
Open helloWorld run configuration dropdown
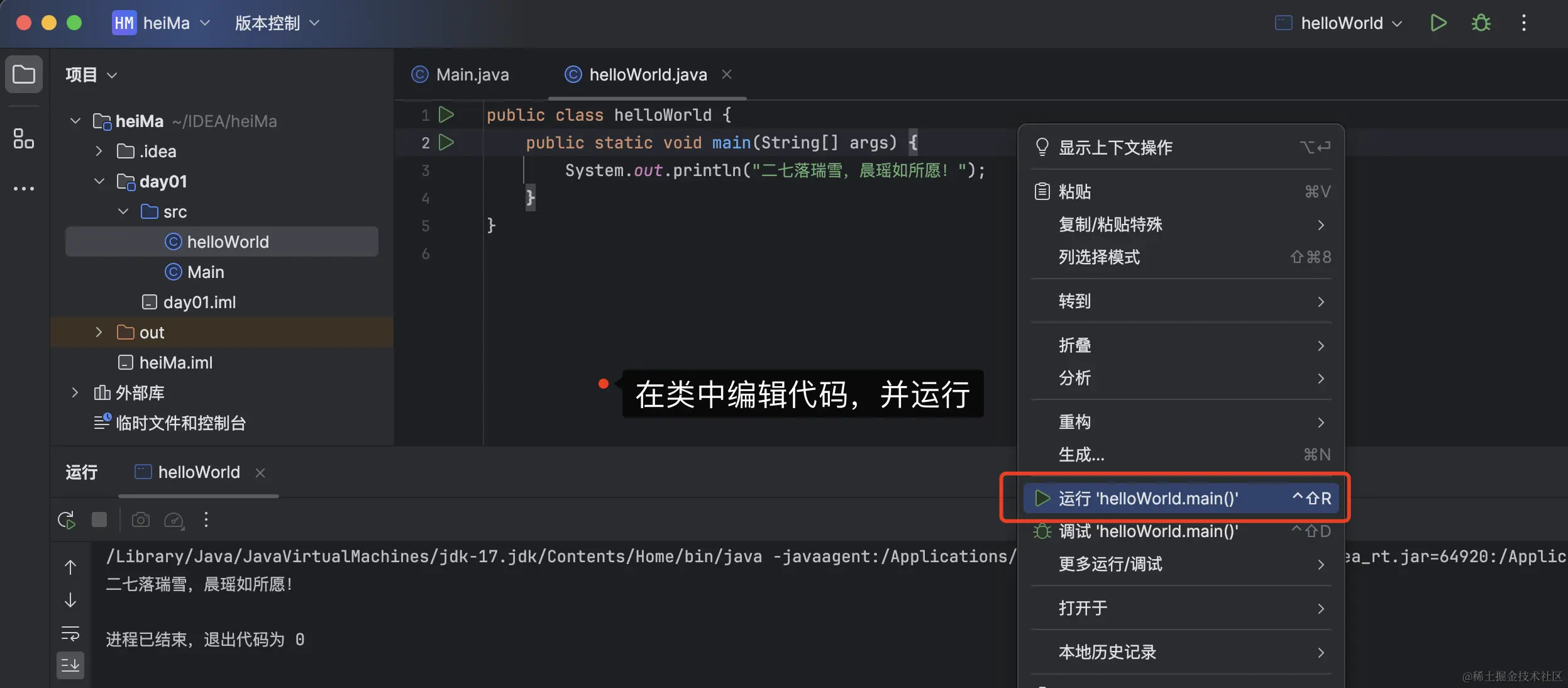click(x=1339, y=23)
